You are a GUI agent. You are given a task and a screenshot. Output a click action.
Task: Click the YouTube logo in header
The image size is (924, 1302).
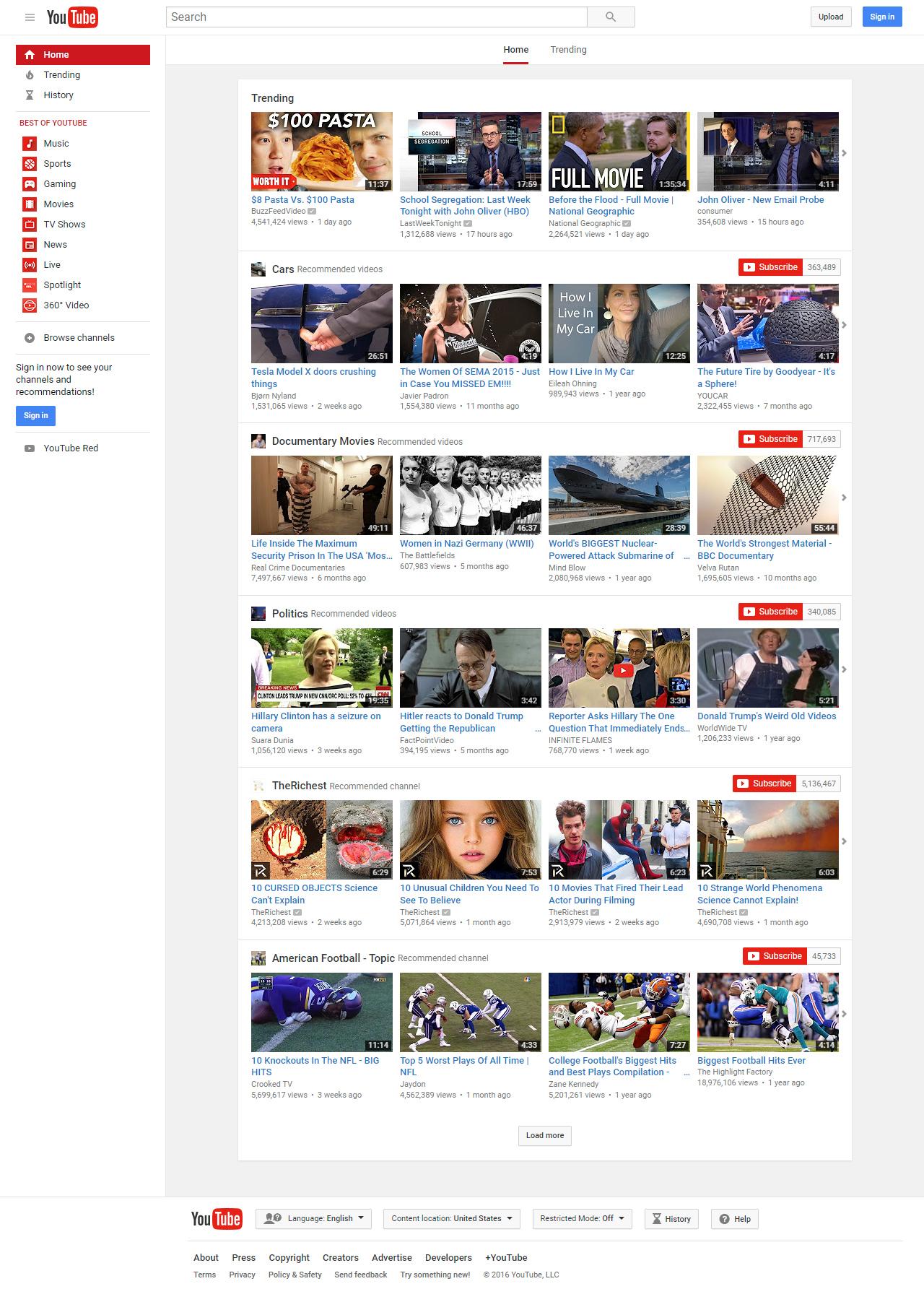[x=72, y=17]
